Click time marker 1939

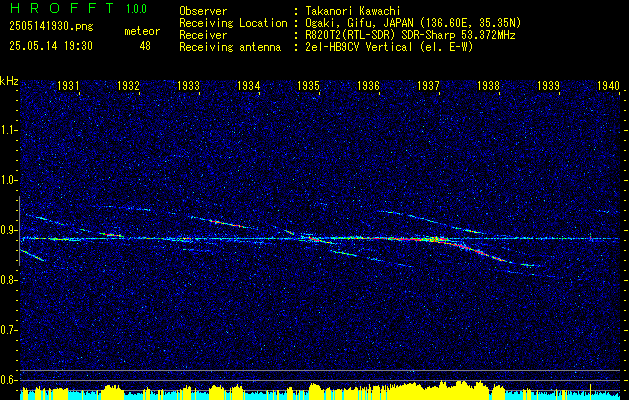tap(548, 85)
